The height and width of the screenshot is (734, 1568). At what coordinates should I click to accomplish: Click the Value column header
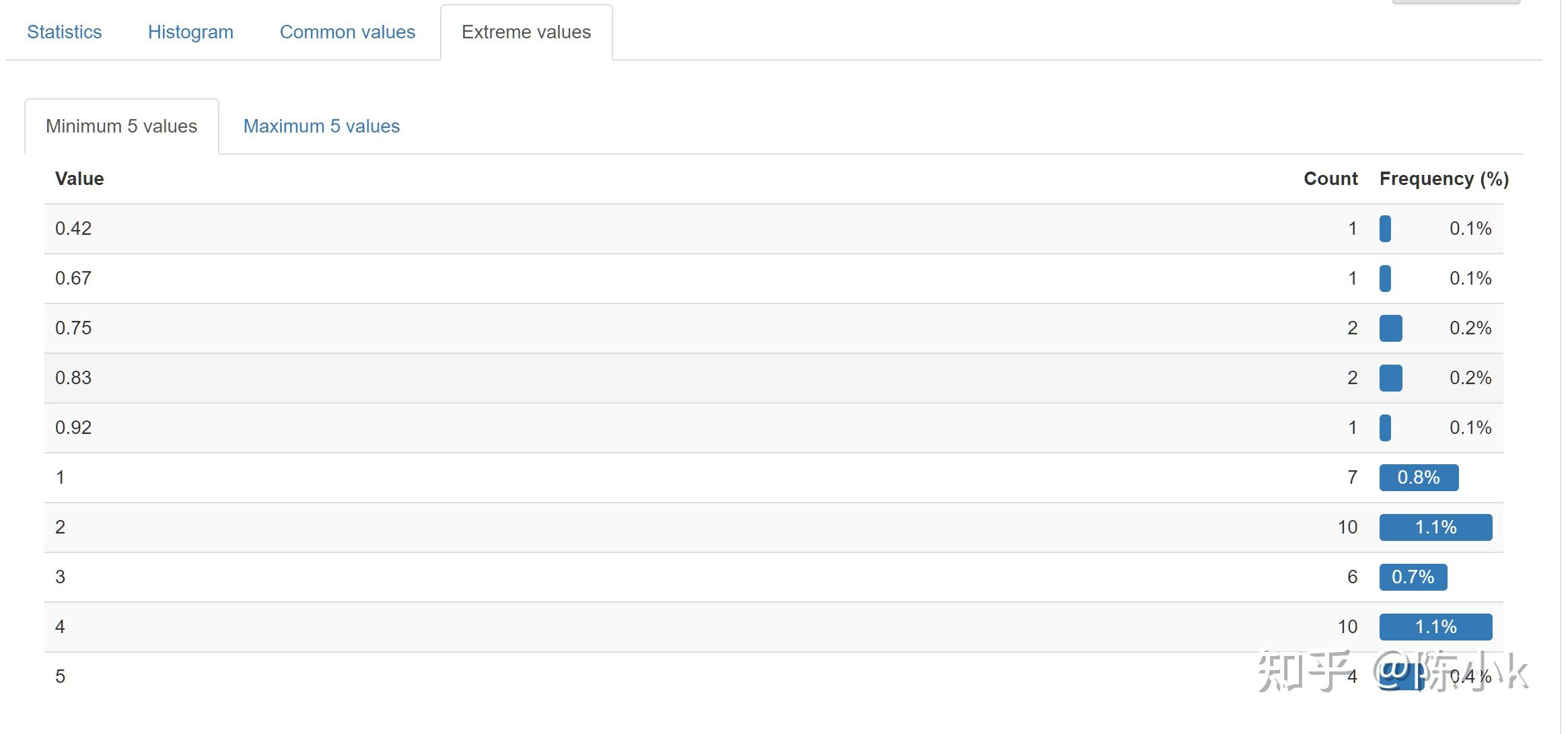coord(79,178)
